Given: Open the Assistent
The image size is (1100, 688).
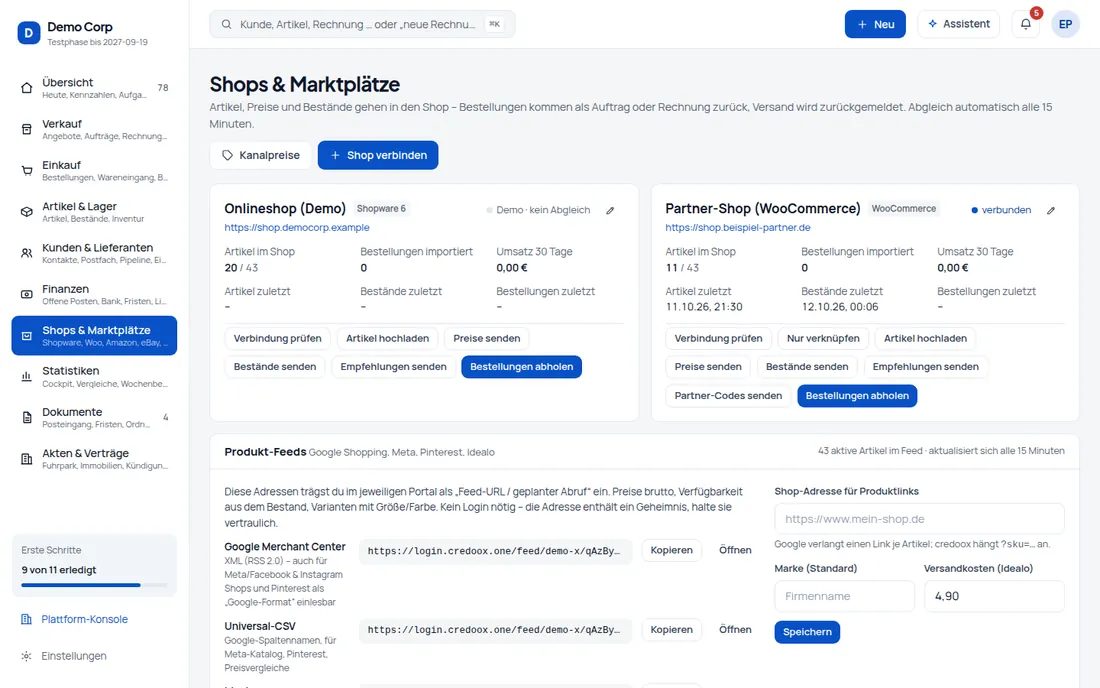Looking at the screenshot, I should click(x=958, y=24).
